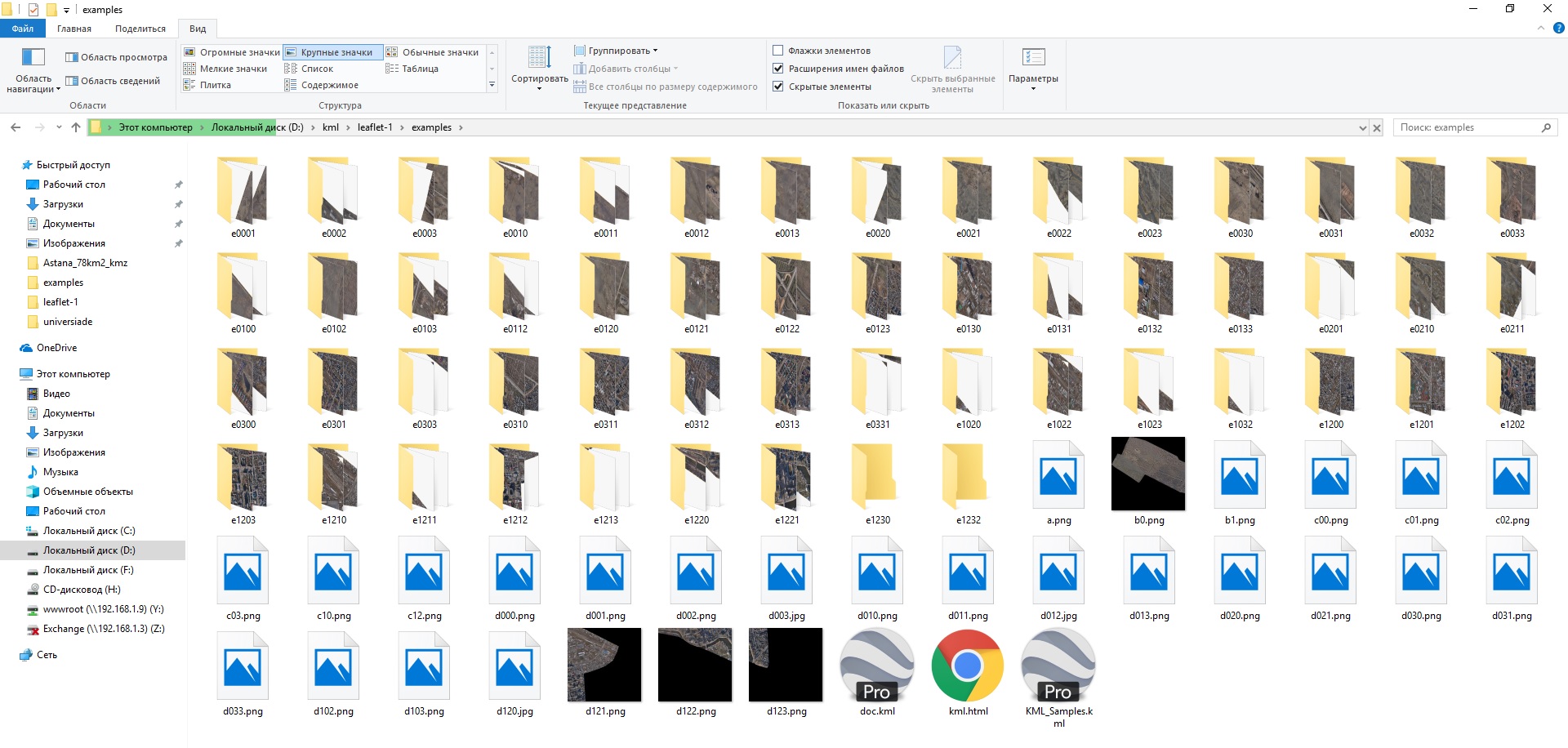This screenshot has height=748, width=1568.
Task: Click the Back navigation arrow
Action: coord(16,127)
